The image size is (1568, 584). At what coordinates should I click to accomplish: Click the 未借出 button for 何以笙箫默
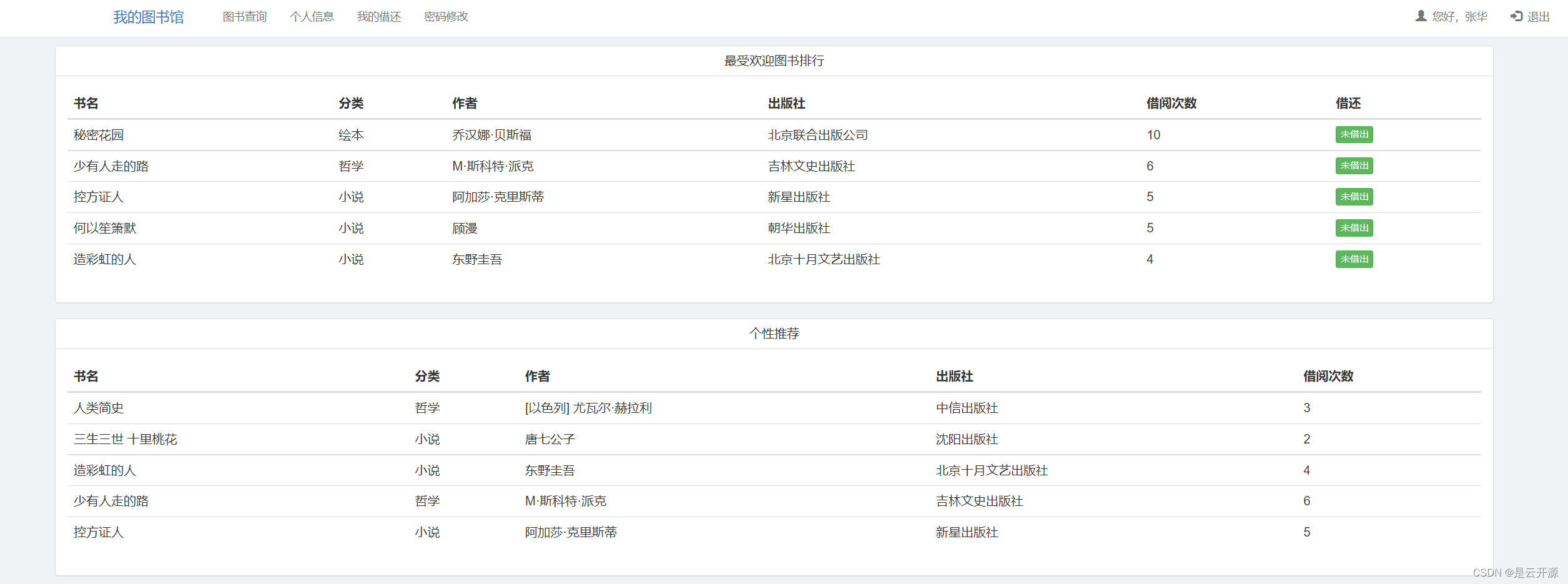tap(1354, 228)
